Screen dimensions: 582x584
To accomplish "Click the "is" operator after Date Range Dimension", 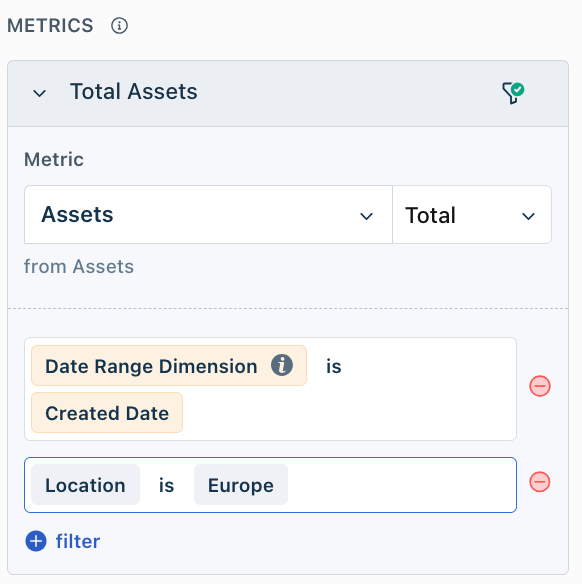I will 334,366.
